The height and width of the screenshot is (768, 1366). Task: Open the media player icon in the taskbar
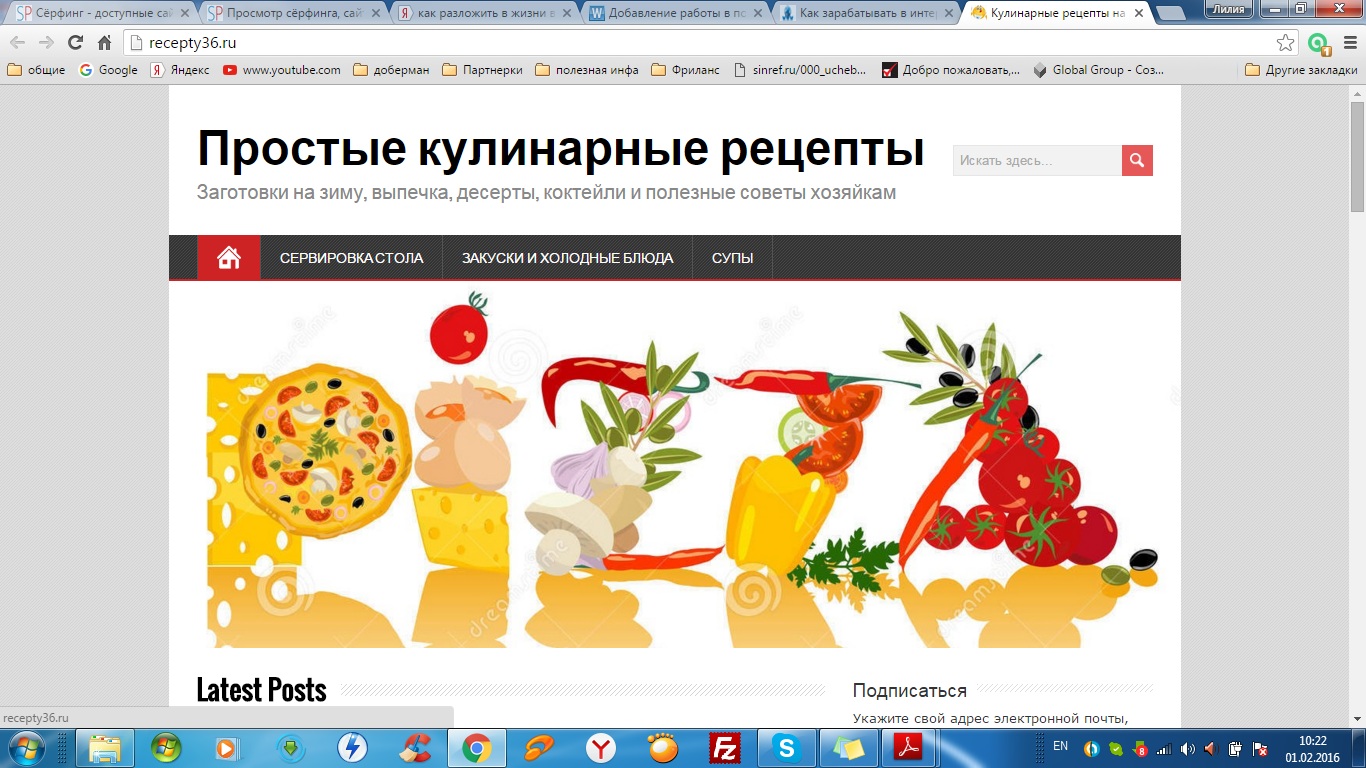pyautogui.click(x=226, y=747)
